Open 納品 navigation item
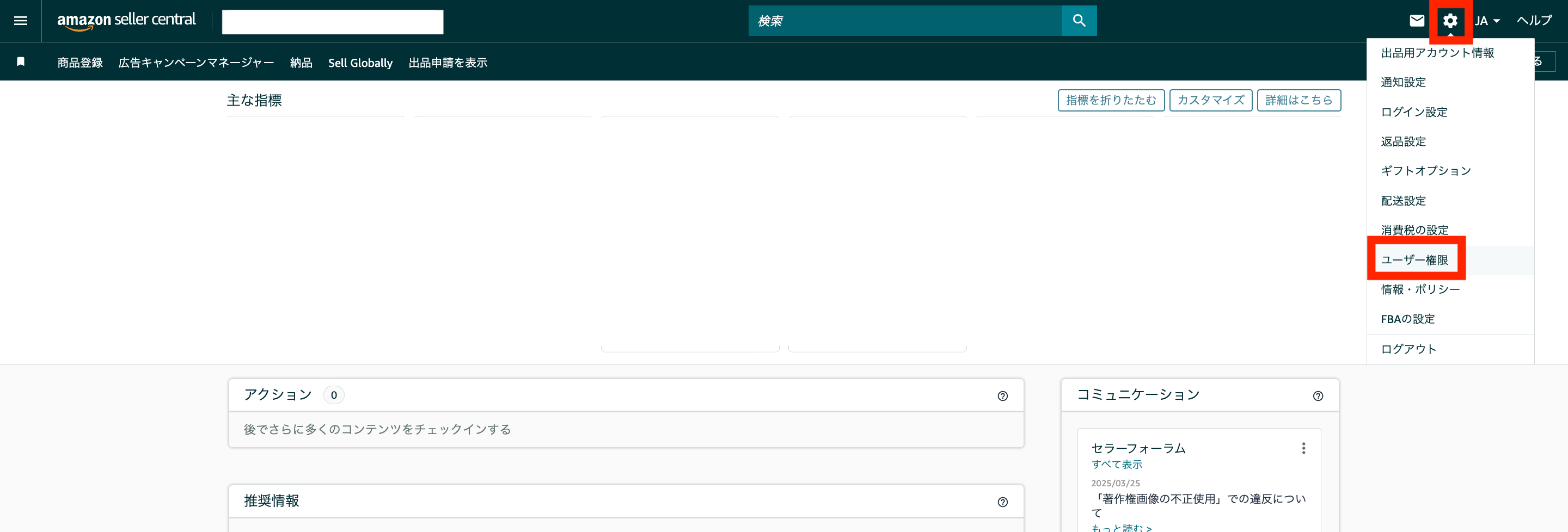 [301, 63]
